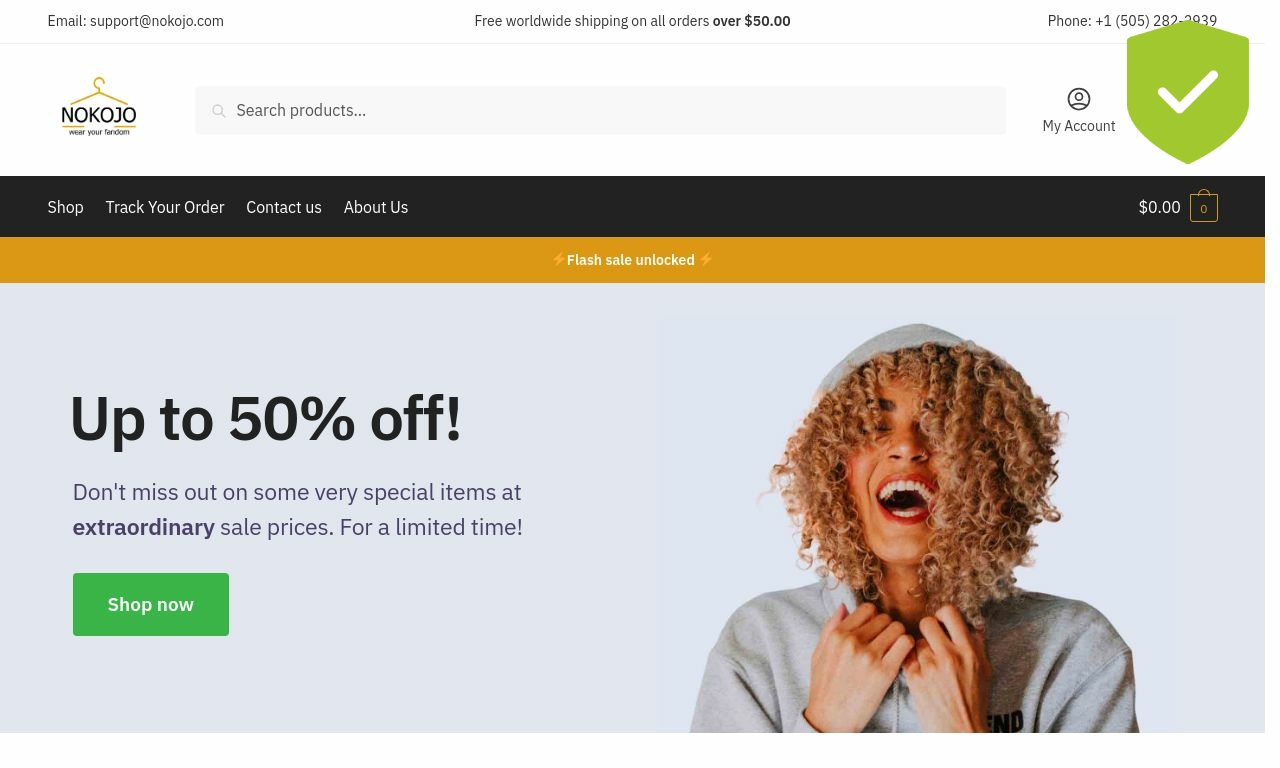Click the My Account label
Screen dimensions: 1280x768
pos(1078,126)
